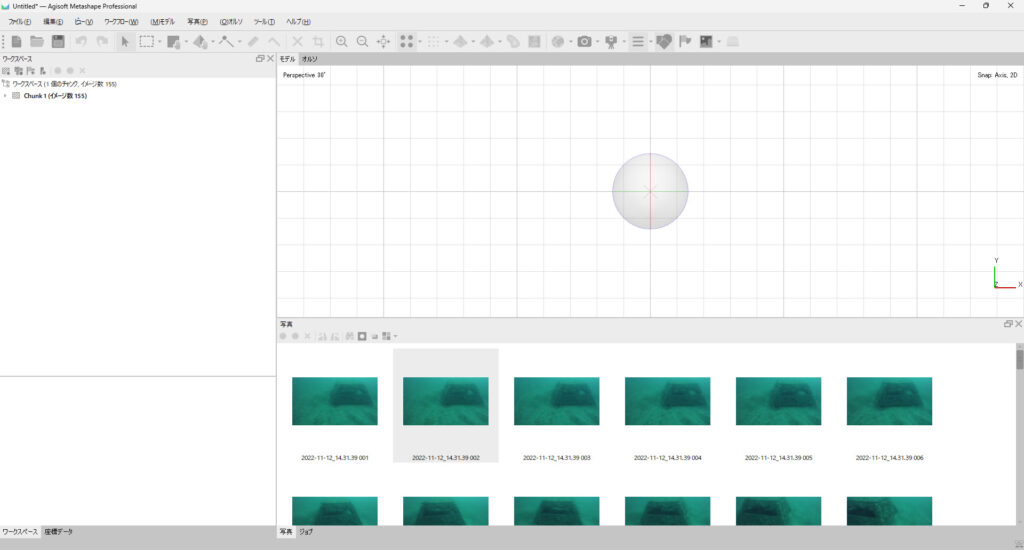
Task: Click the Redo arrow icon
Action: point(103,42)
